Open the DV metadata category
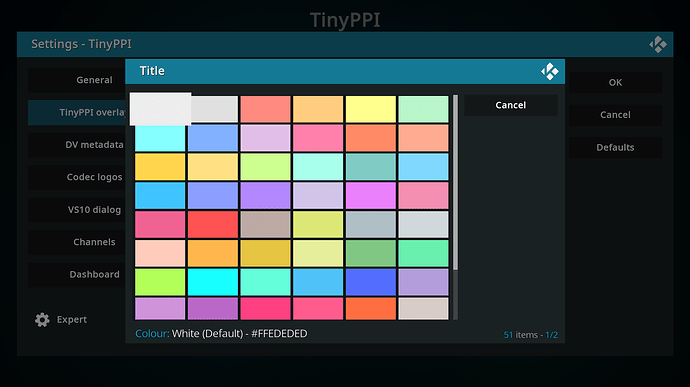The height and width of the screenshot is (387, 690). [77, 145]
